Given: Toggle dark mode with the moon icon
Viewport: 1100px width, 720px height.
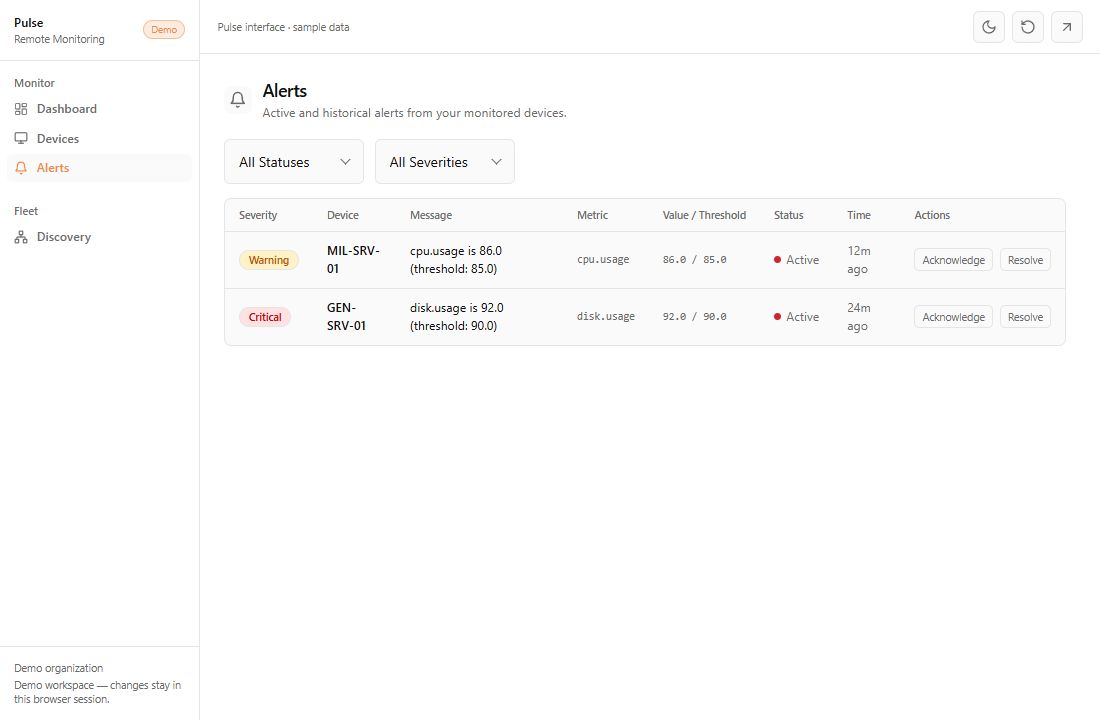Looking at the screenshot, I should 988,27.
